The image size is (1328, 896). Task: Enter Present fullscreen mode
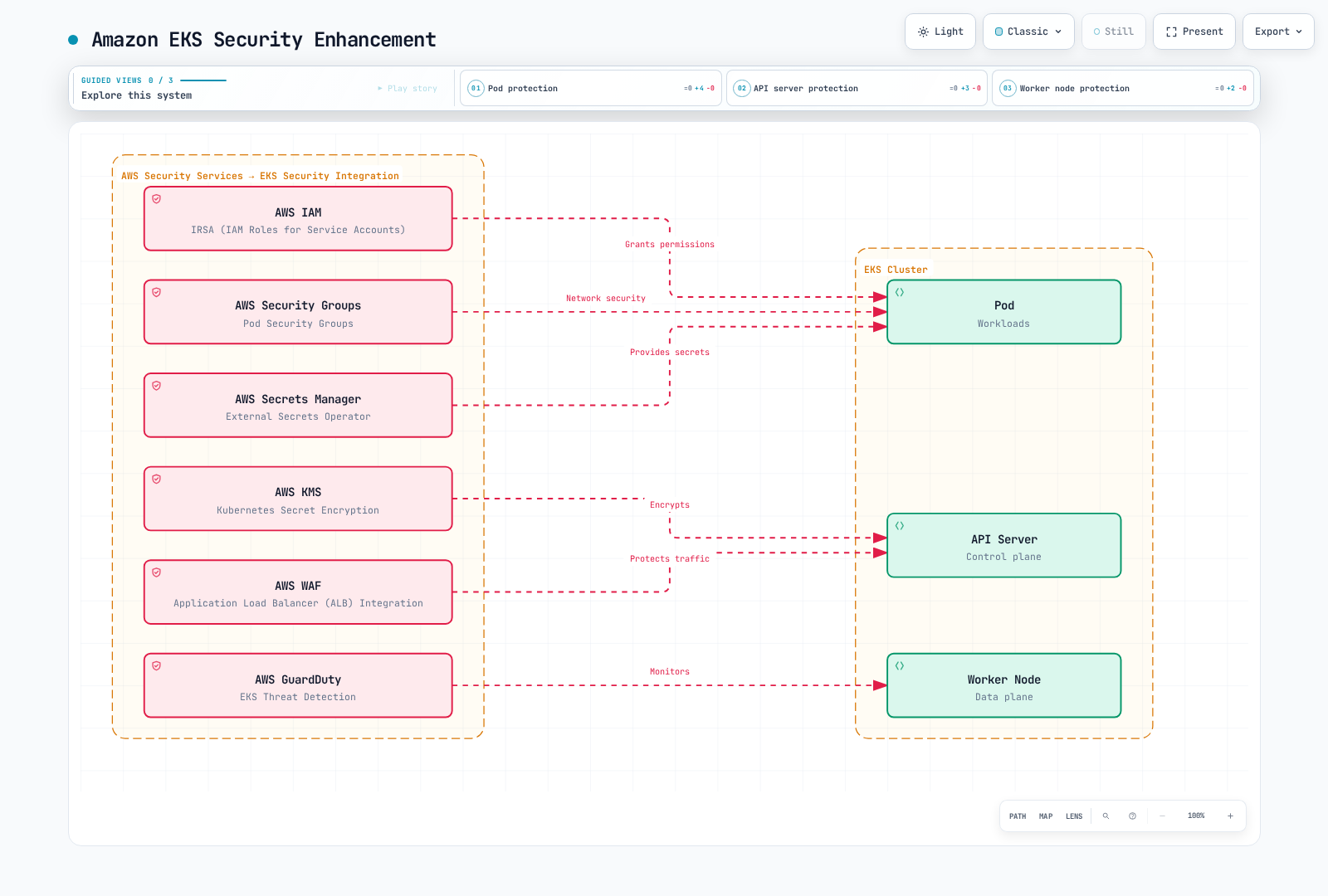(1194, 32)
